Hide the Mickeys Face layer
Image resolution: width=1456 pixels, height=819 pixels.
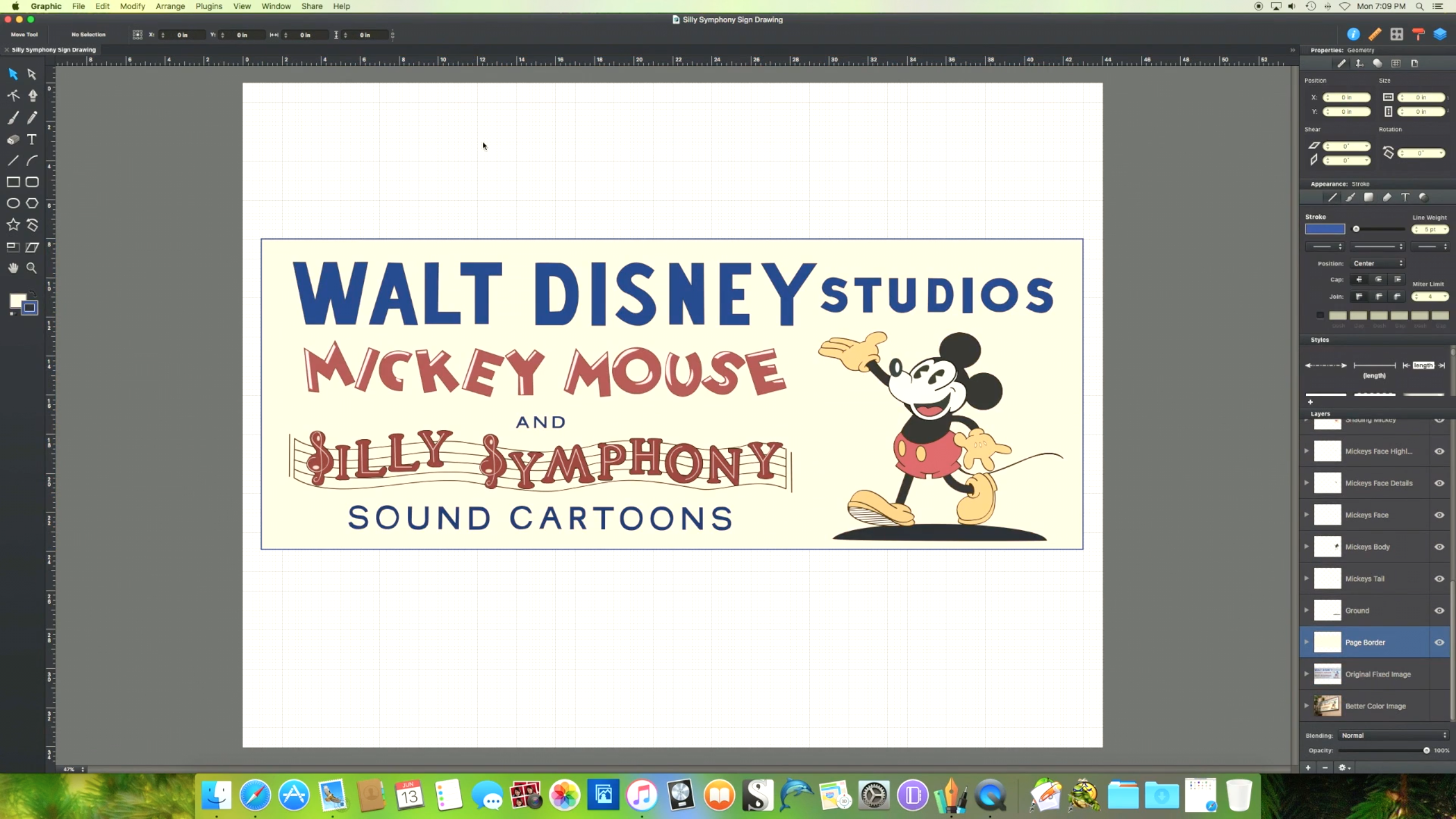tap(1439, 515)
